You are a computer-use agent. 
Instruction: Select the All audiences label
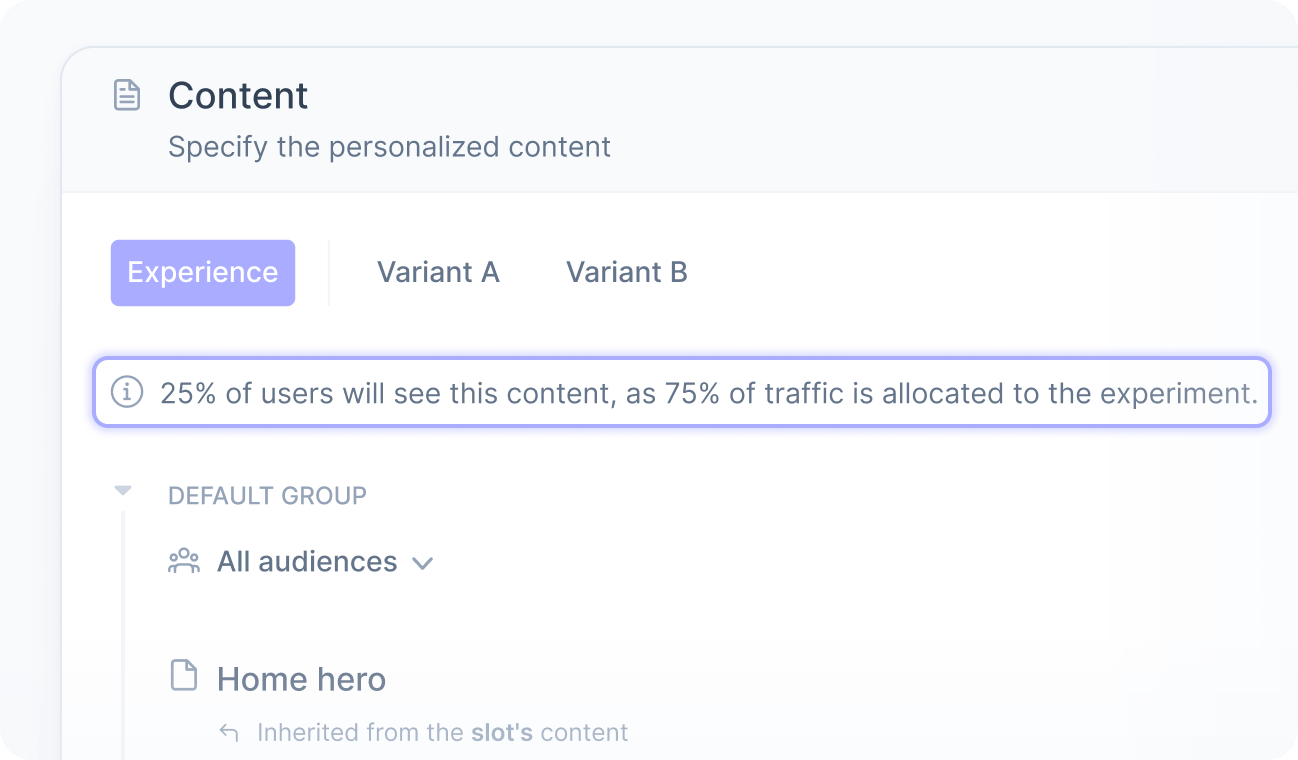(307, 562)
